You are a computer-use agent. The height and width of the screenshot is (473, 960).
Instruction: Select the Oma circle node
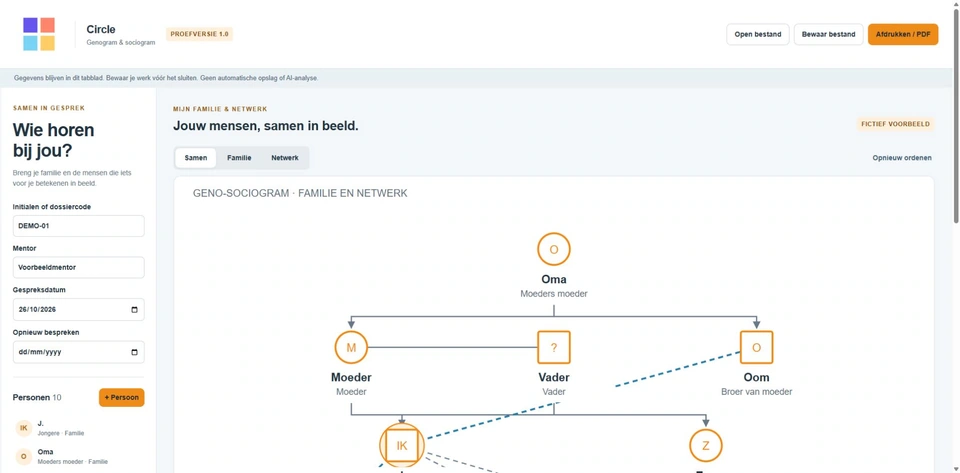tap(553, 249)
